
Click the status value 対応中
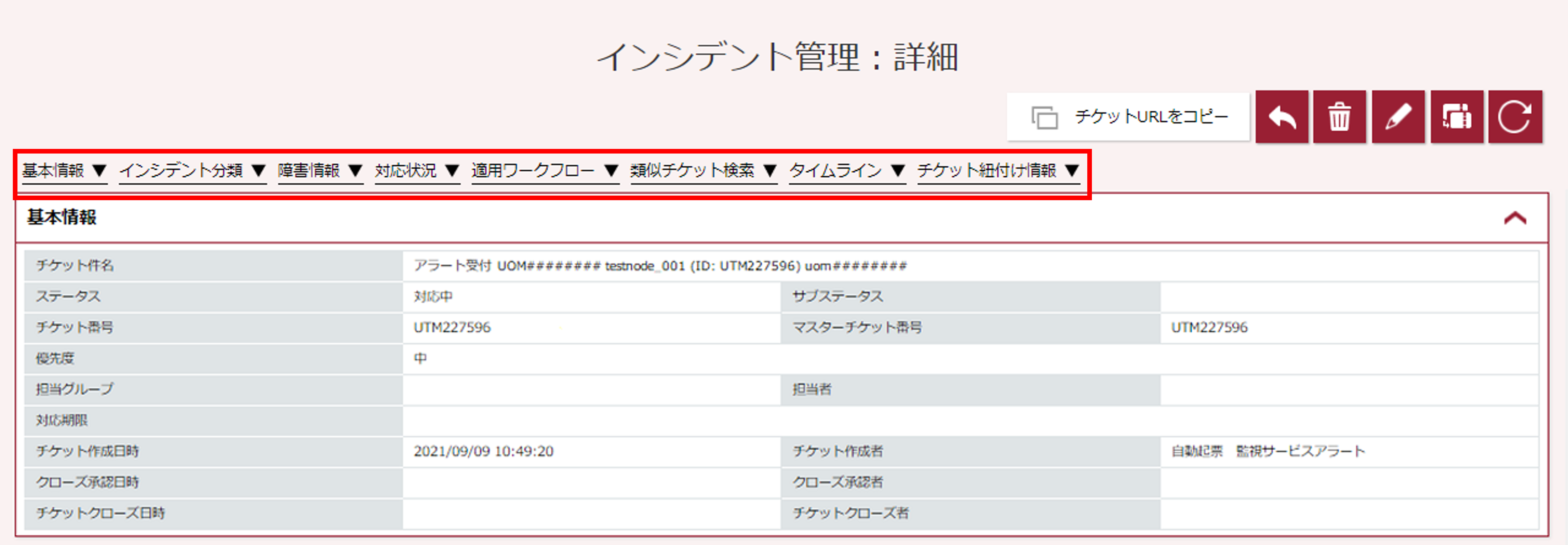point(433,297)
